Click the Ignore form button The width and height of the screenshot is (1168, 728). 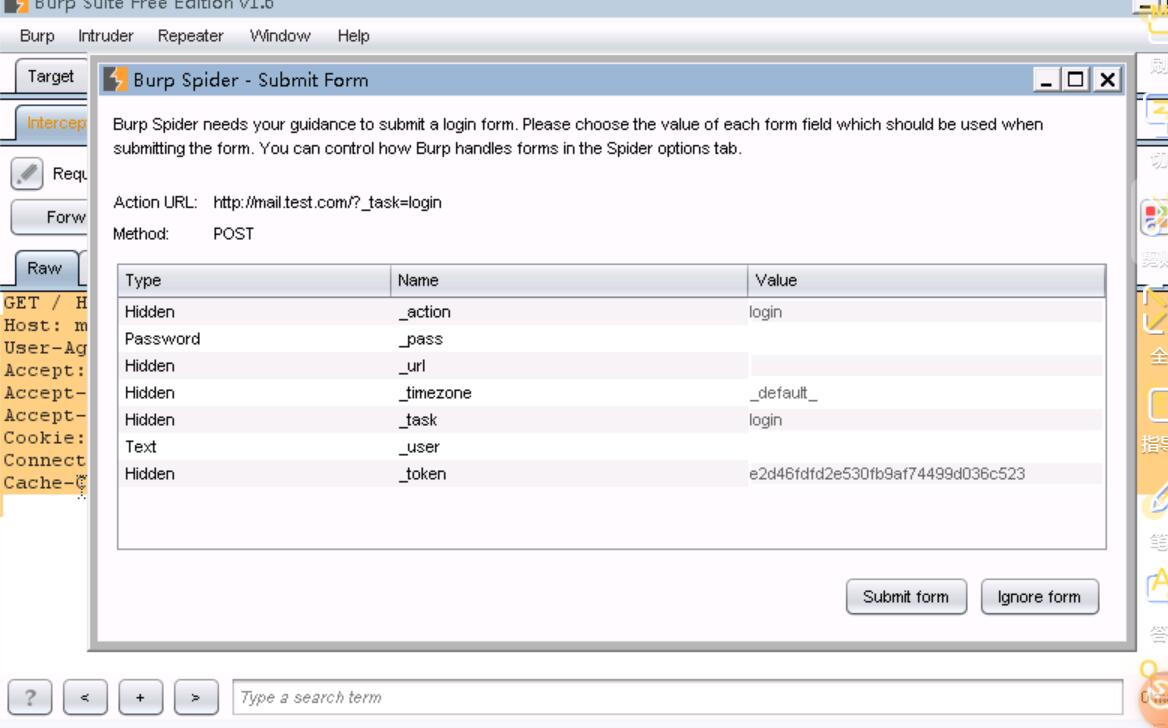pyautogui.click(x=1039, y=597)
